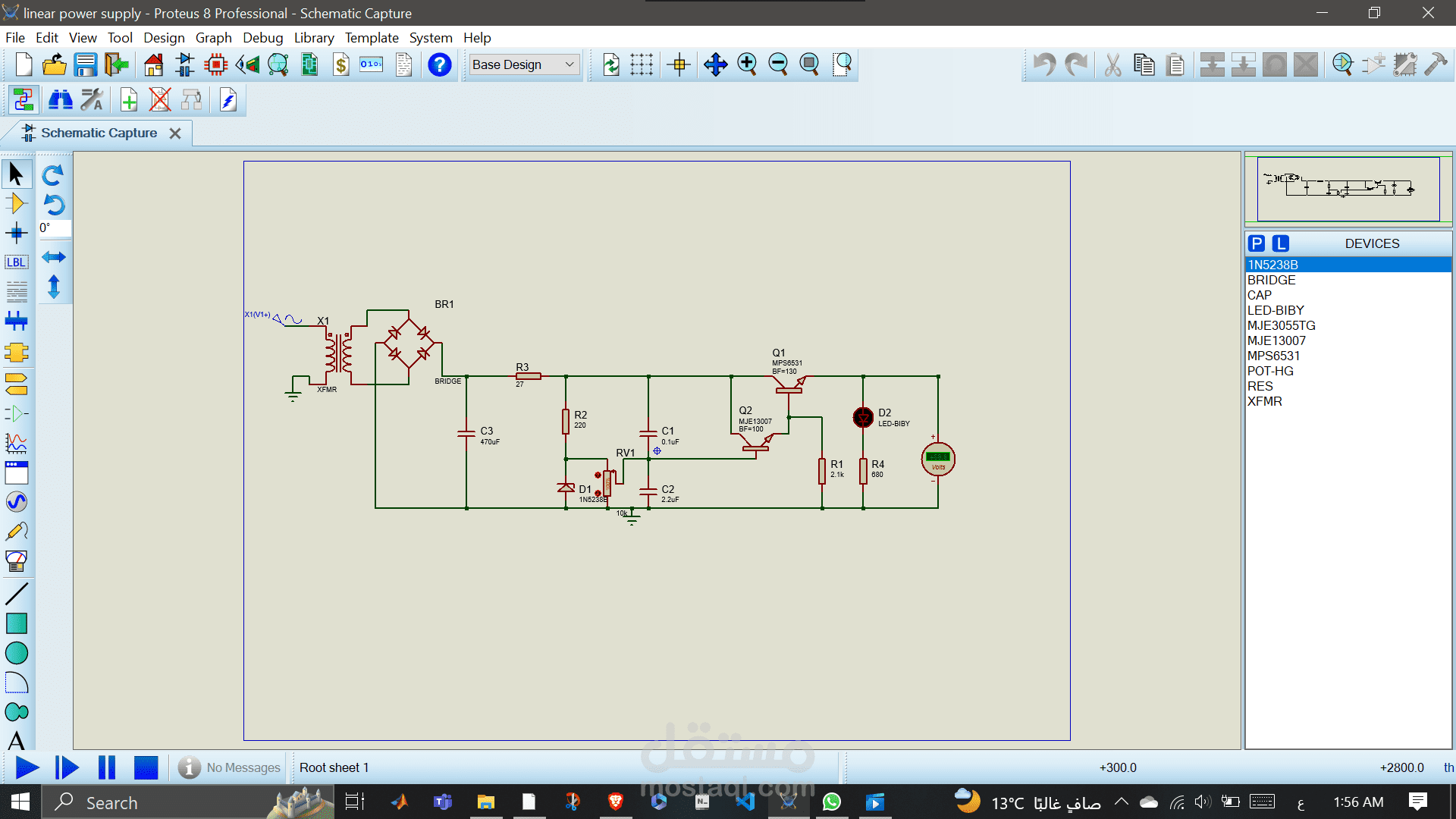Click the Pause simulation button
This screenshot has width=1456, height=819.
point(106,767)
